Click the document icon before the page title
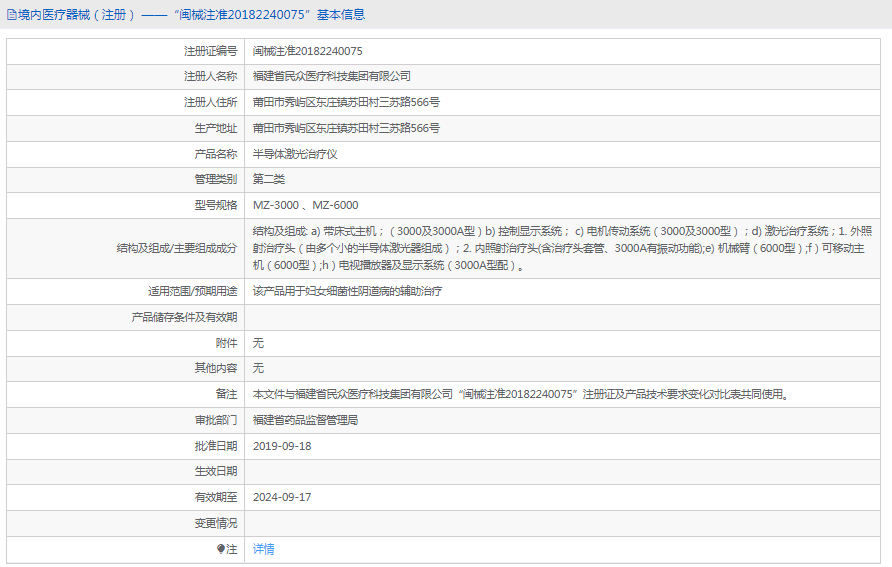Viewport: 892px width, 567px height. click(x=11, y=15)
